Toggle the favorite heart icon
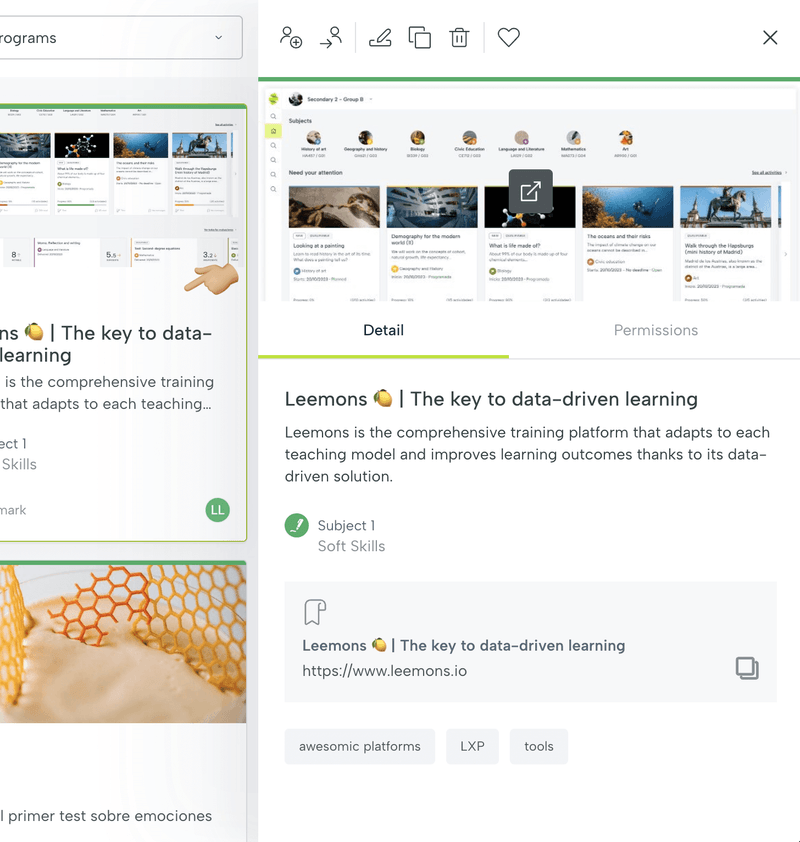Image resolution: width=800 pixels, height=842 pixels. tap(509, 38)
